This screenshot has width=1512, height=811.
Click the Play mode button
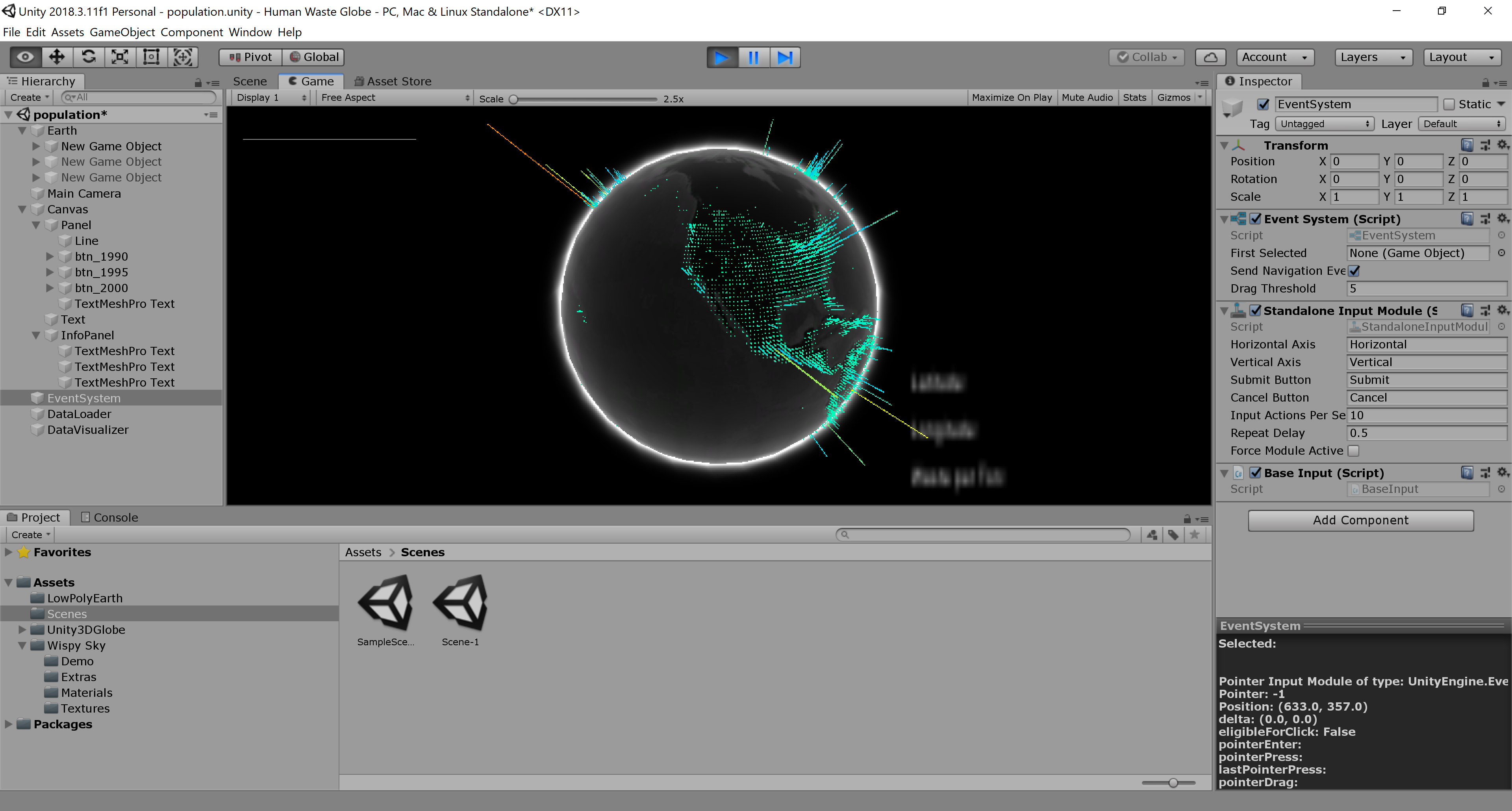click(721, 57)
